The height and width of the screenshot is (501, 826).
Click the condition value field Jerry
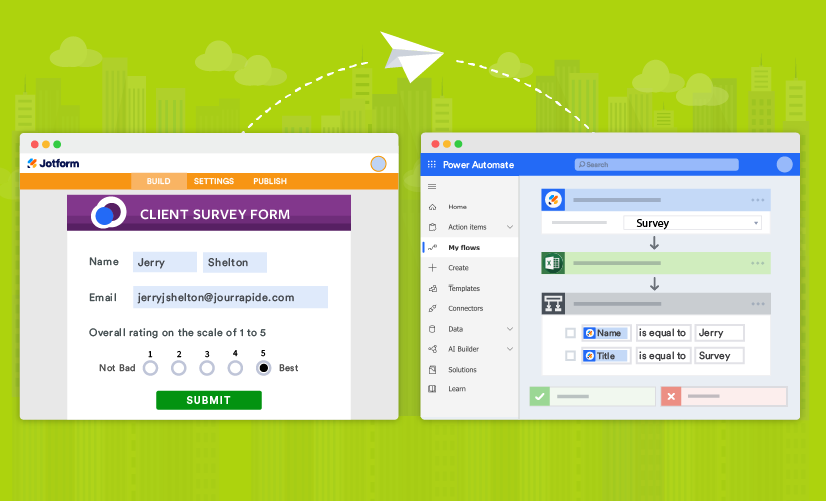pos(719,333)
